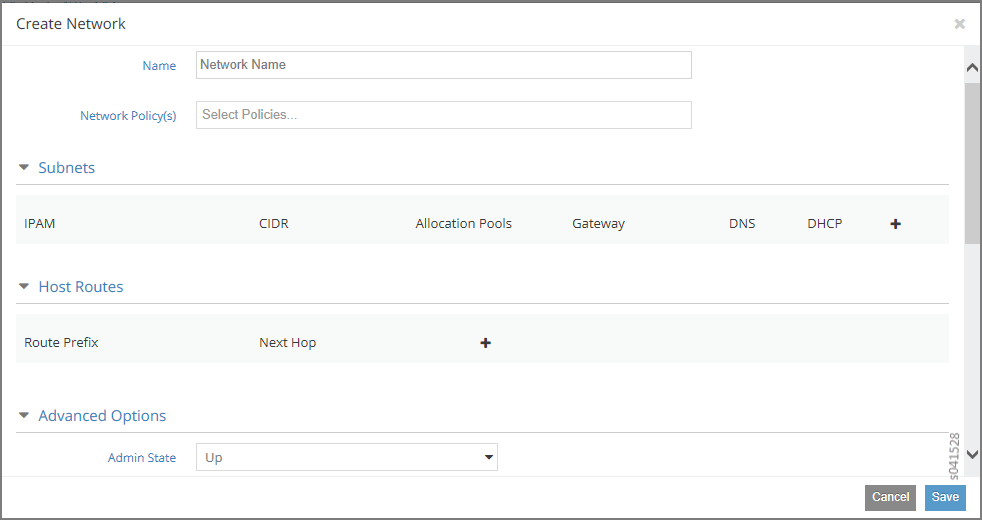
Task: Collapse the Advanced Options section triangle
Action: click(24, 416)
